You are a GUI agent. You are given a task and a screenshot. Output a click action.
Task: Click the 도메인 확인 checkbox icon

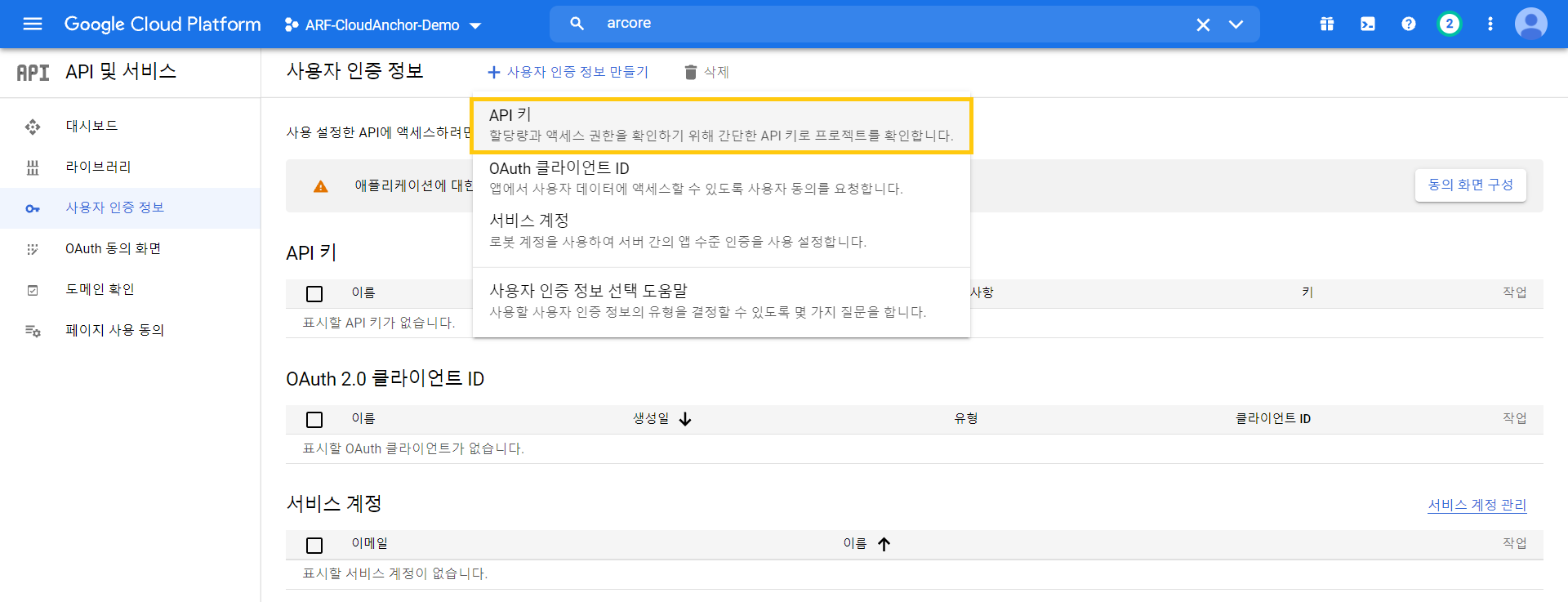tap(33, 290)
